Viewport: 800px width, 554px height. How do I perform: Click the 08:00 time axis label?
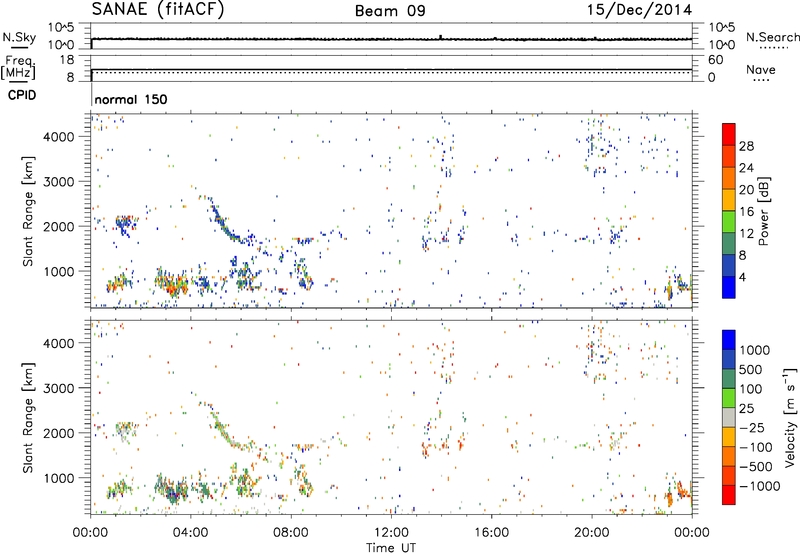[291, 533]
